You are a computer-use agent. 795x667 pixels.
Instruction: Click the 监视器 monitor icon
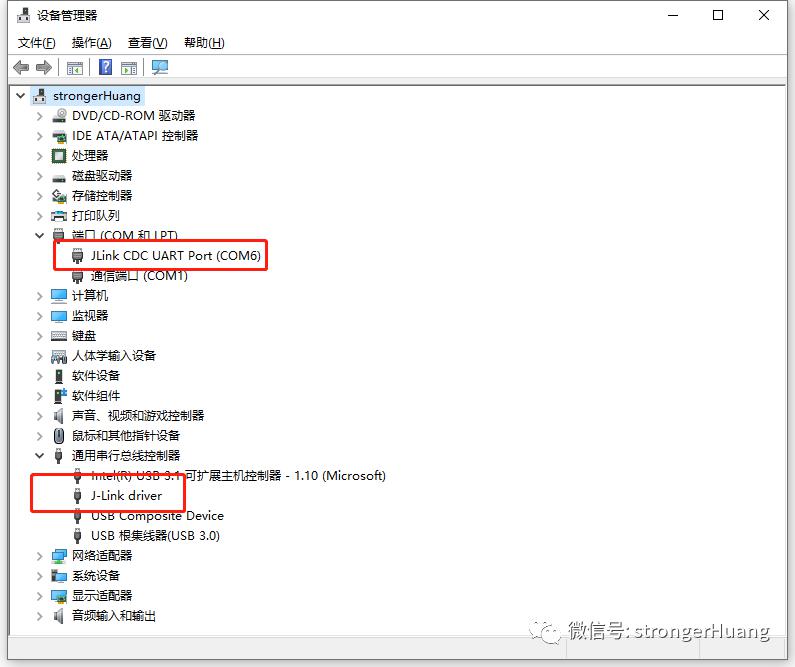pyautogui.click(x=59, y=316)
